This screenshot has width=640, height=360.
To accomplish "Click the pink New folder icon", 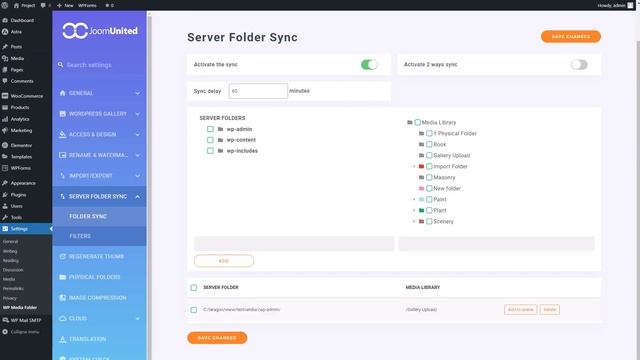I will pyautogui.click(x=422, y=189).
